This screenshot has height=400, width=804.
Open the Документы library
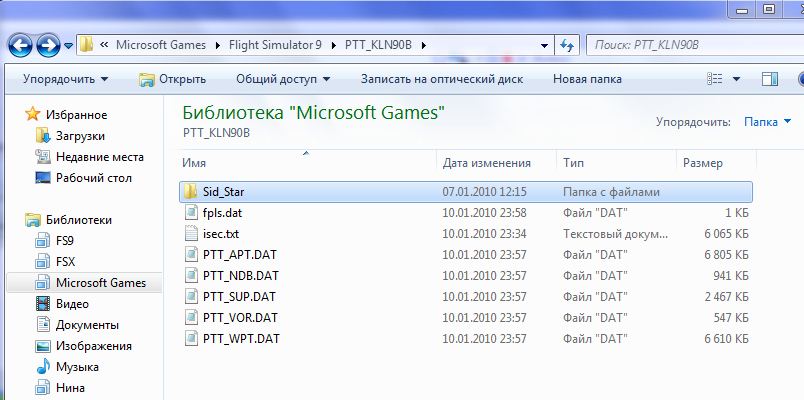87,325
